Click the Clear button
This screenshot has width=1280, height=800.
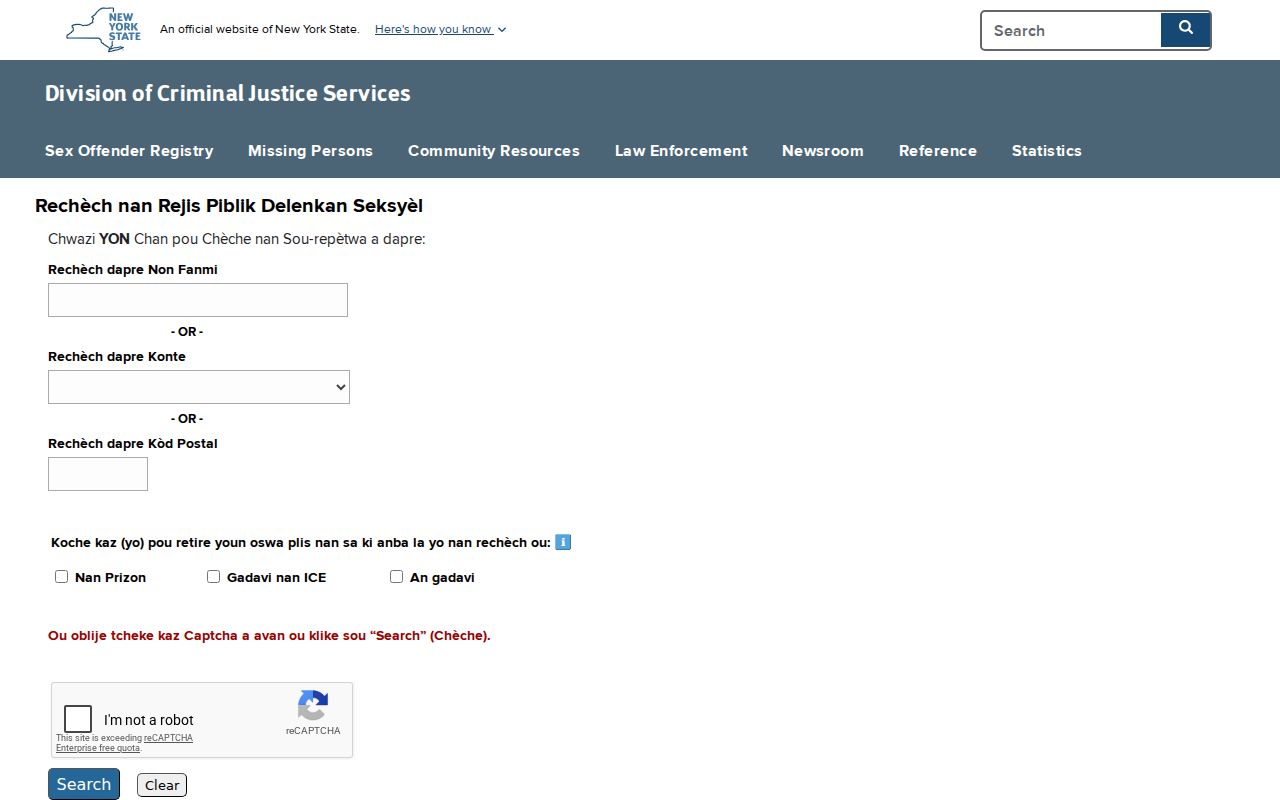coord(162,785)
